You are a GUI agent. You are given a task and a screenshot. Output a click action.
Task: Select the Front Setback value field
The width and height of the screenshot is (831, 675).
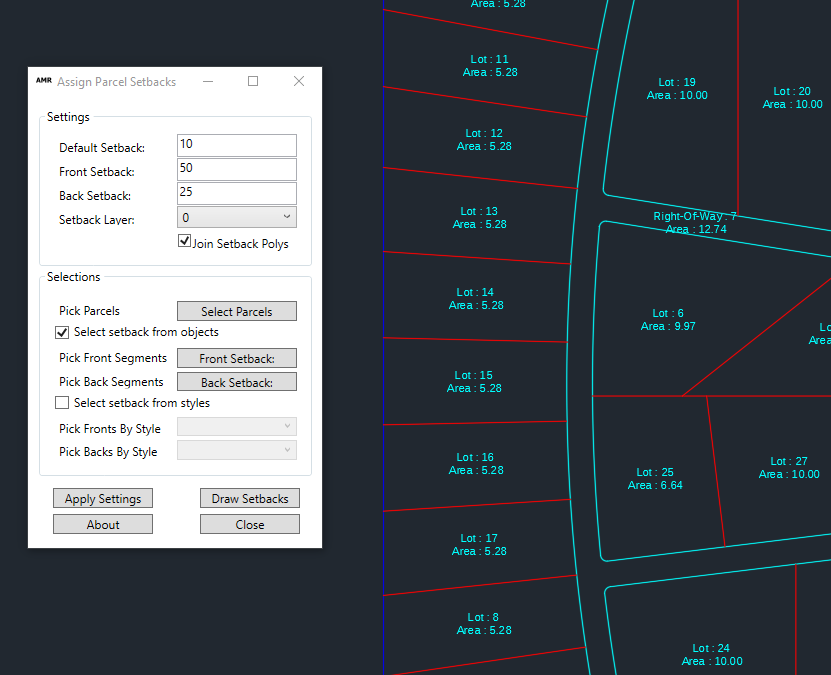(236, 169)
